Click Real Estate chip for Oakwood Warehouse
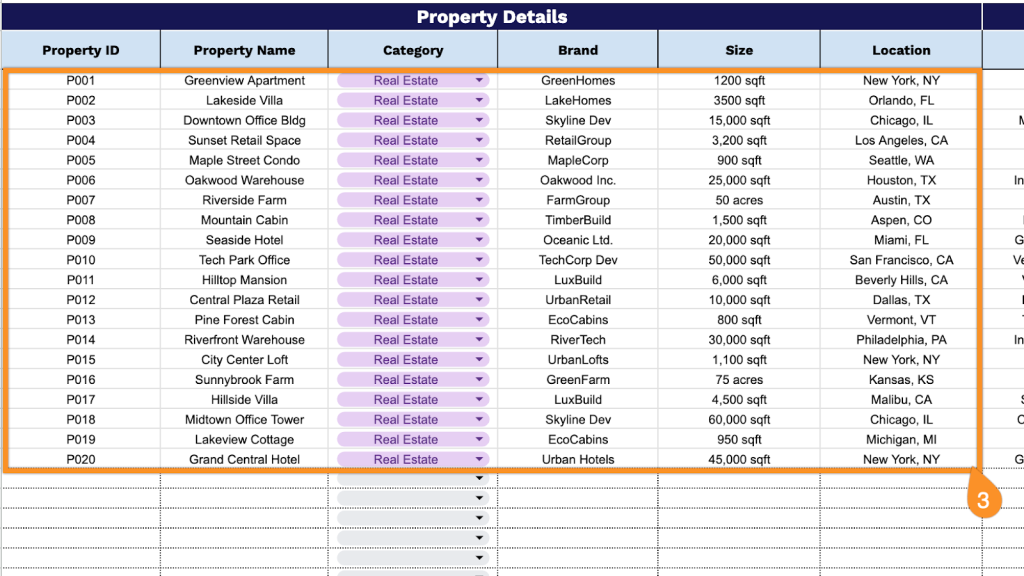 (x=406, y=180)
